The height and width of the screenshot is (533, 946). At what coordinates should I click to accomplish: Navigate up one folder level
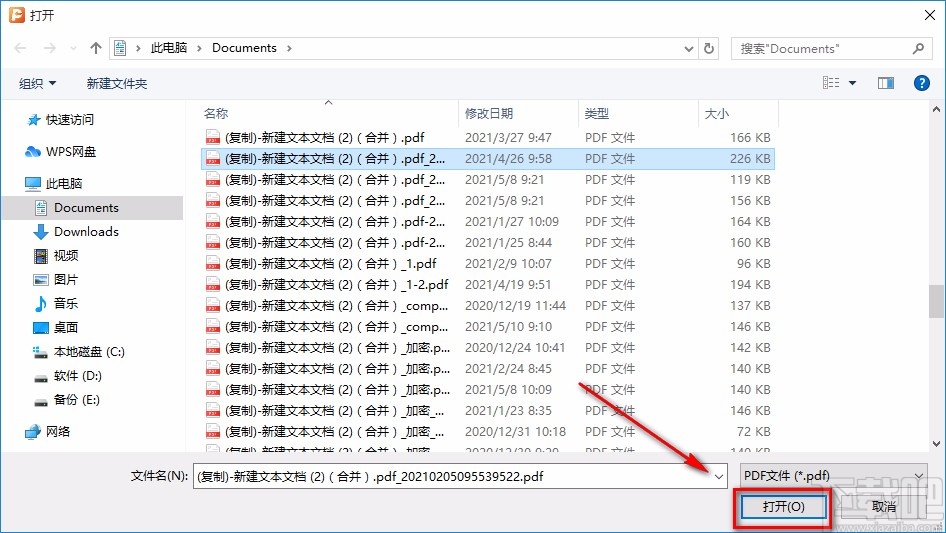pos(95,48)
